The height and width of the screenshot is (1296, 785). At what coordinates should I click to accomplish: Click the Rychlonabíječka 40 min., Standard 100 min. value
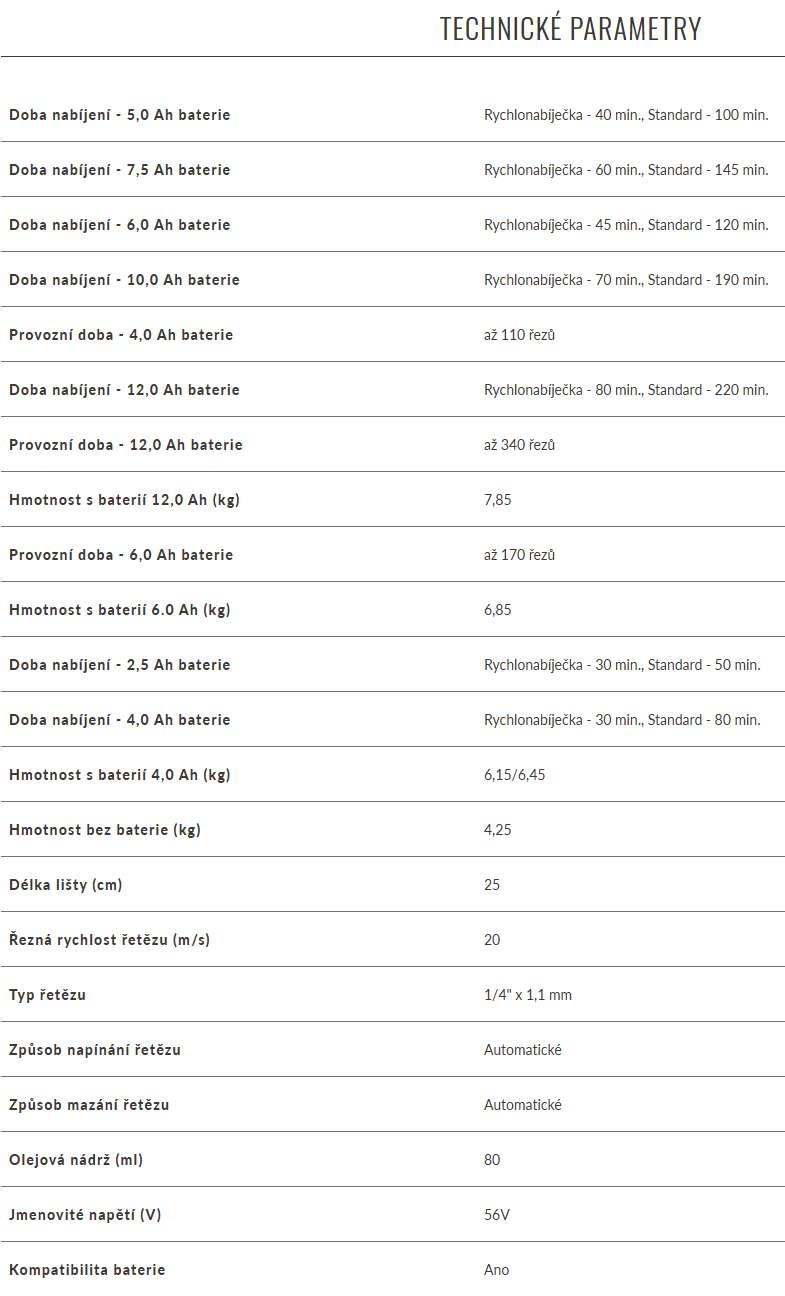coord(626,115)
